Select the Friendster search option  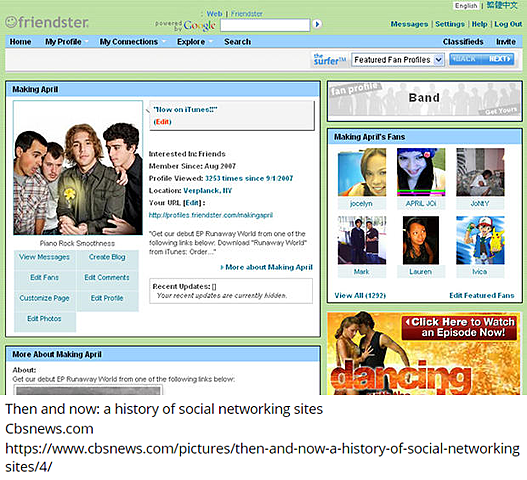coord(246,14)
